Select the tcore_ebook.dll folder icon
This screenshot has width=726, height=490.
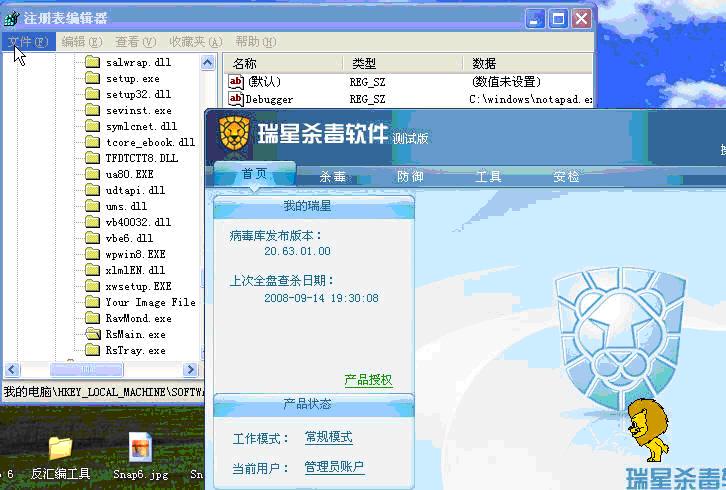(93, 142)
